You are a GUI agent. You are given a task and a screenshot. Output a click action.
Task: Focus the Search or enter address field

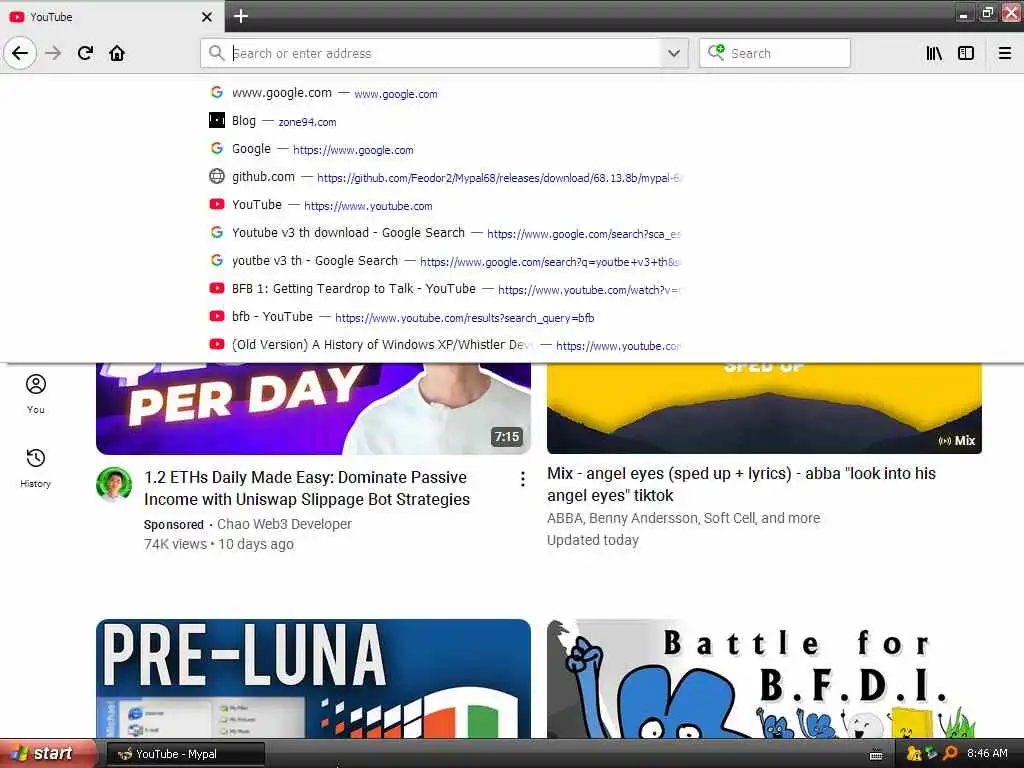click(x=444, y=53)
